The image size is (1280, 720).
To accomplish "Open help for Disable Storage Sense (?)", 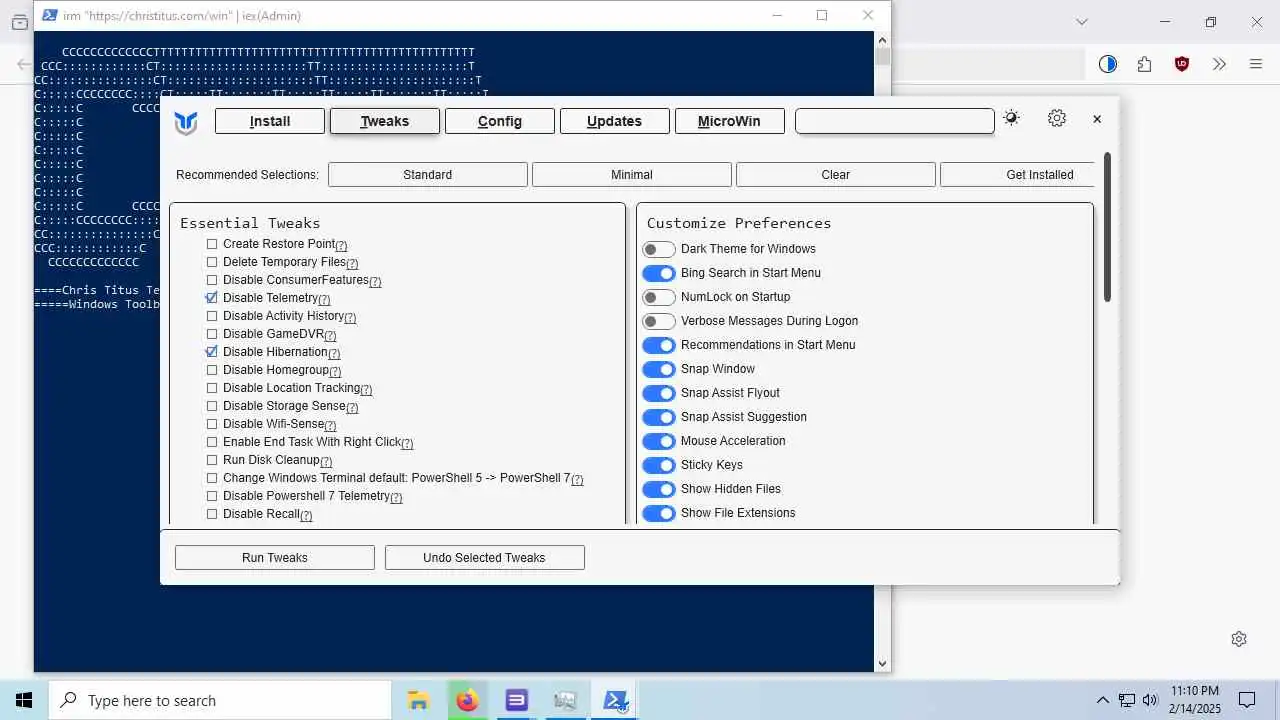I will point(352,408).
